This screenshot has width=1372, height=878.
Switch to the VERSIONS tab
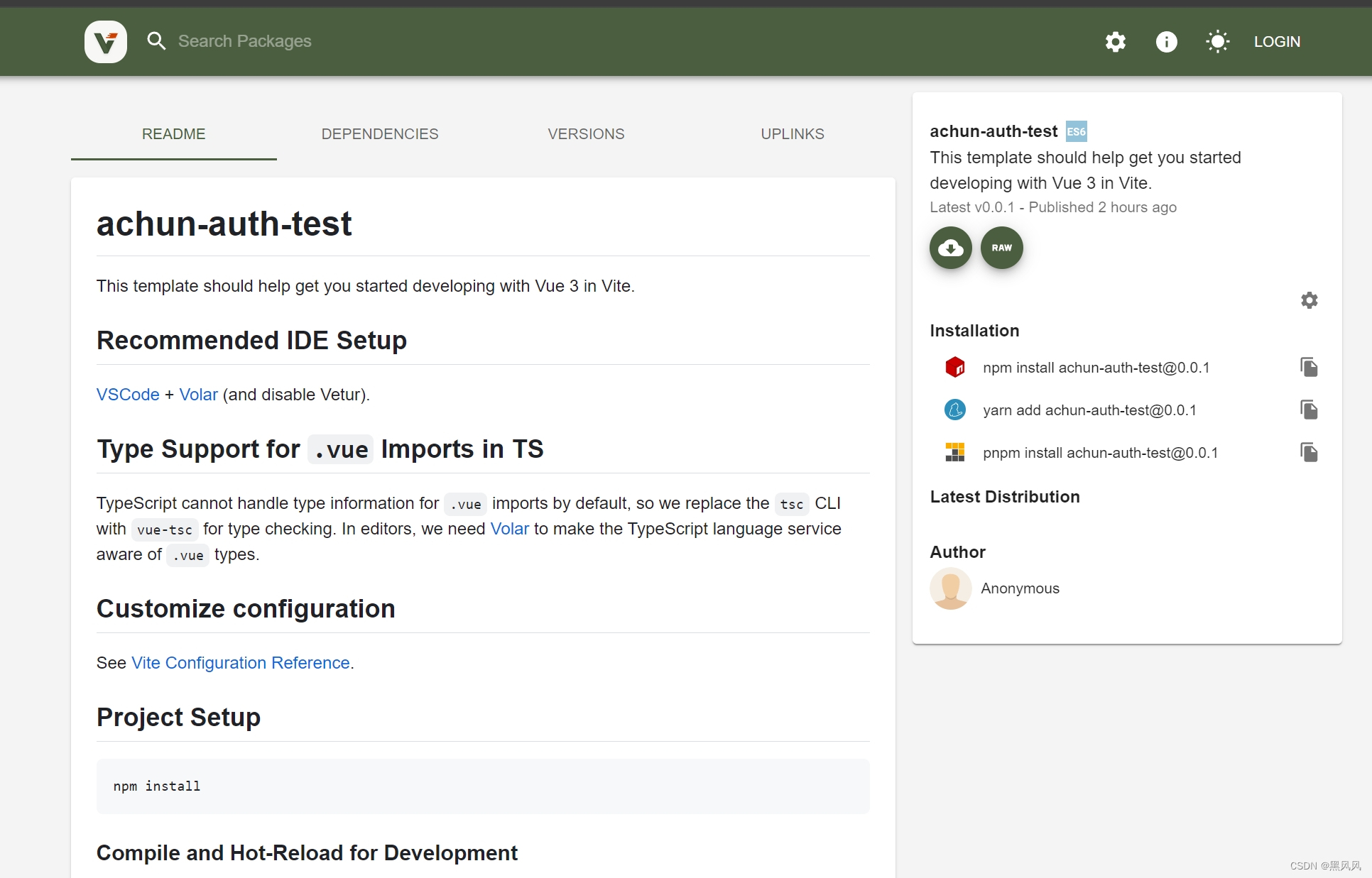587,134
